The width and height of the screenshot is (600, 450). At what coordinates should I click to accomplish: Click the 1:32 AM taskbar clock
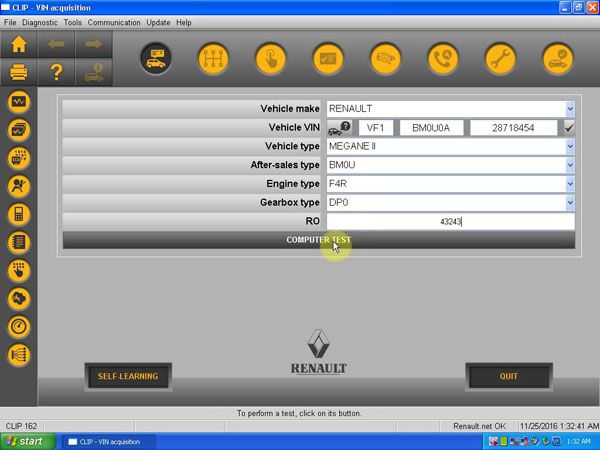[579, 442]
